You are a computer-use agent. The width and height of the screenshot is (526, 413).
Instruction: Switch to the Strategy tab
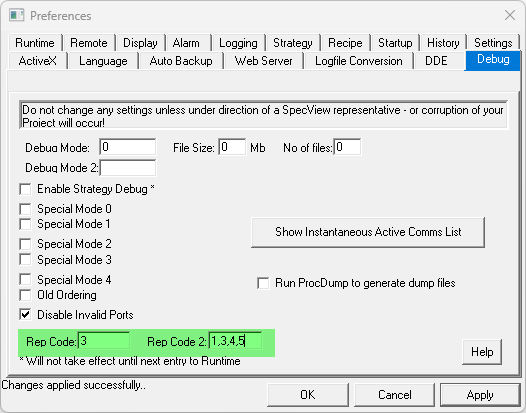point(293,43)
